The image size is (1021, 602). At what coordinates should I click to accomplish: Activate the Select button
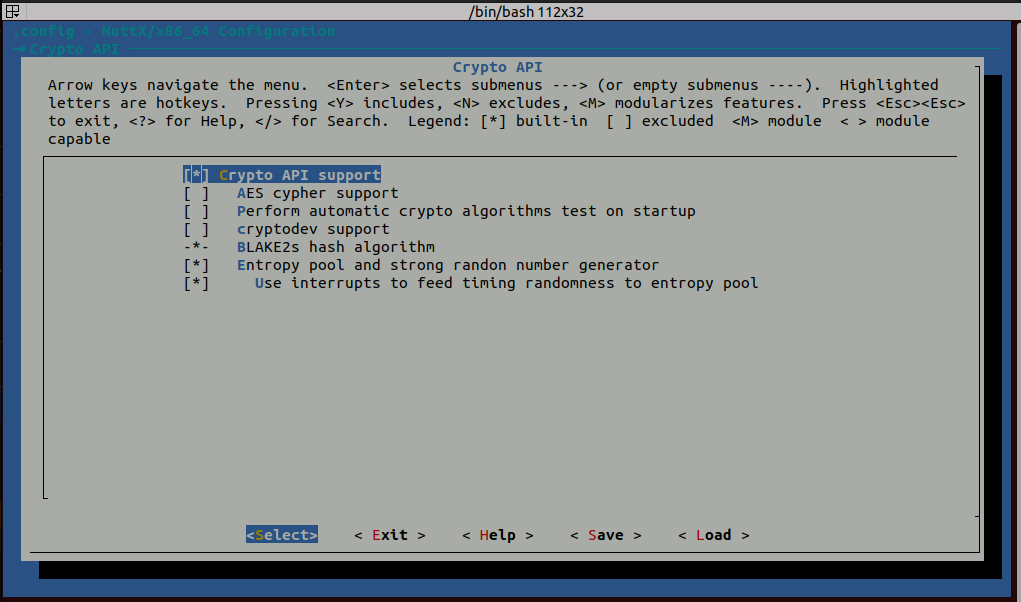click(281, 535)
